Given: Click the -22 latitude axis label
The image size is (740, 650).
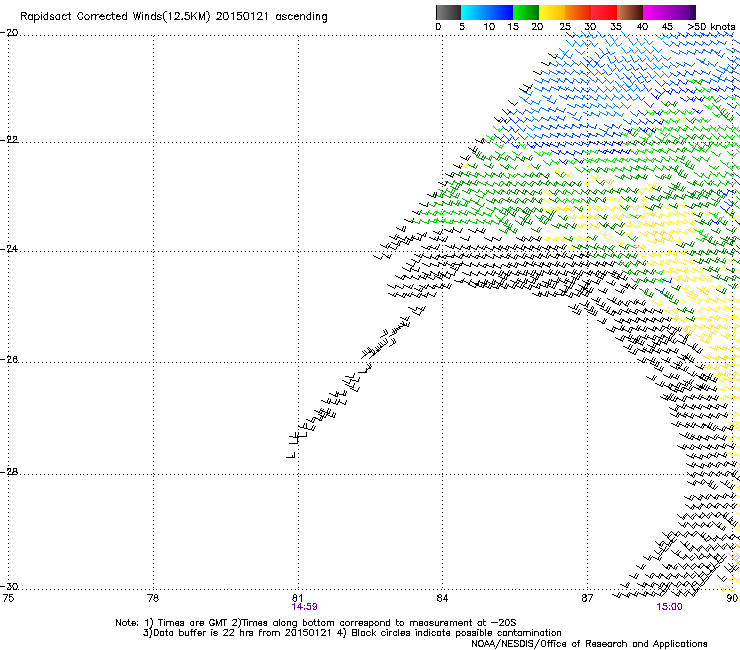Looking at the screenshot, I should click(x=9, y=140).
